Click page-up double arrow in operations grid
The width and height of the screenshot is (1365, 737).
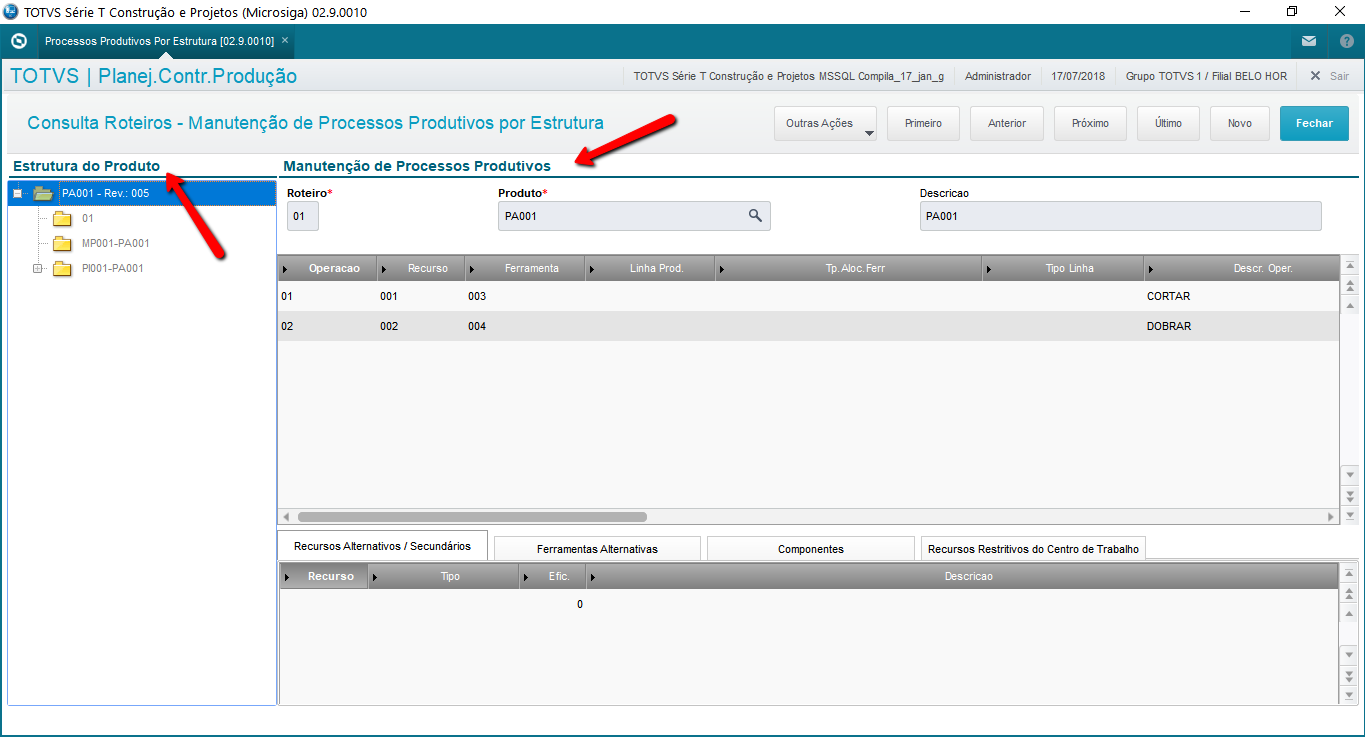1350,286
